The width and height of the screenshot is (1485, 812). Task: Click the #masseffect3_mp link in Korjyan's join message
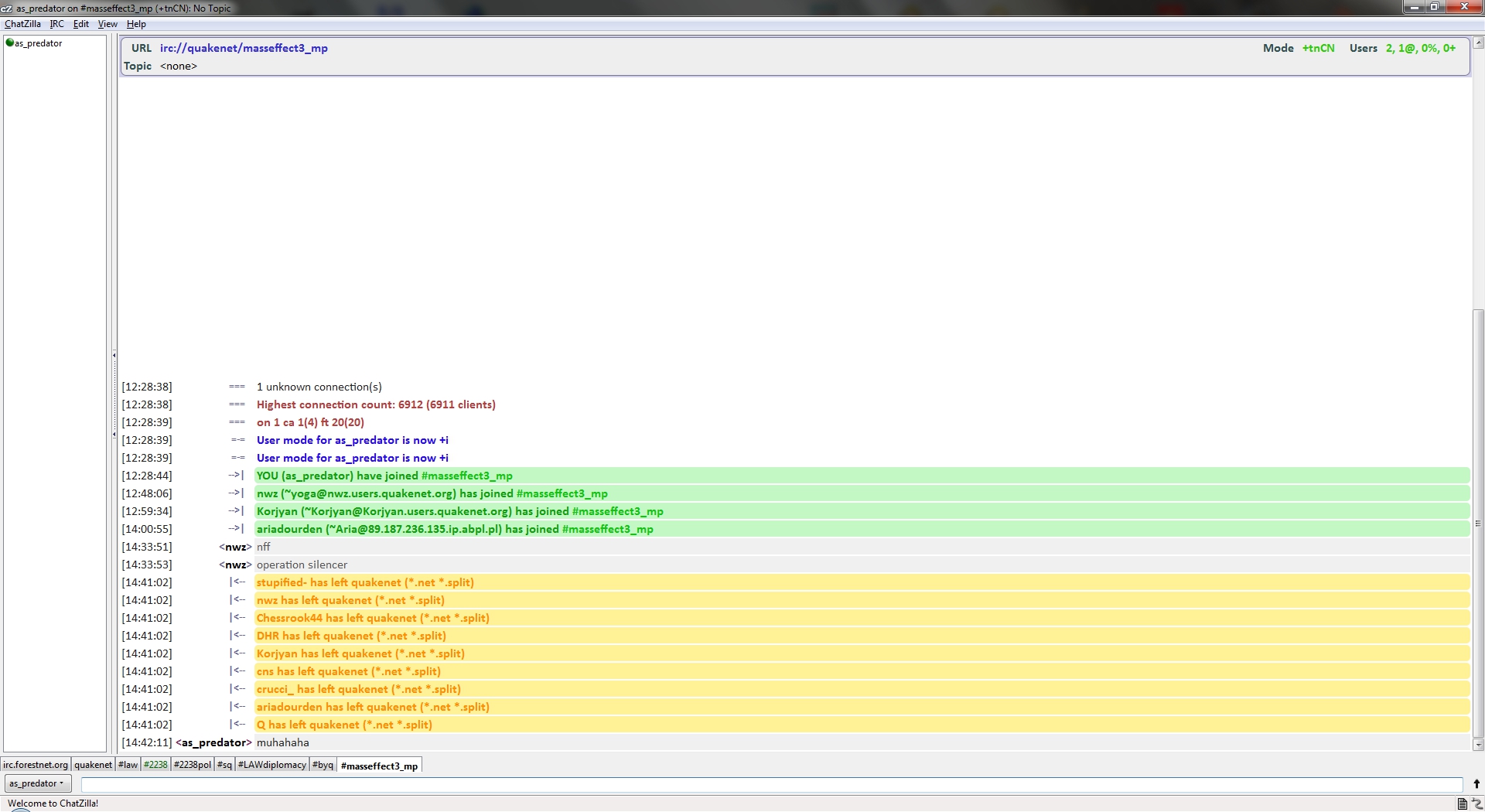pos(617,511)
